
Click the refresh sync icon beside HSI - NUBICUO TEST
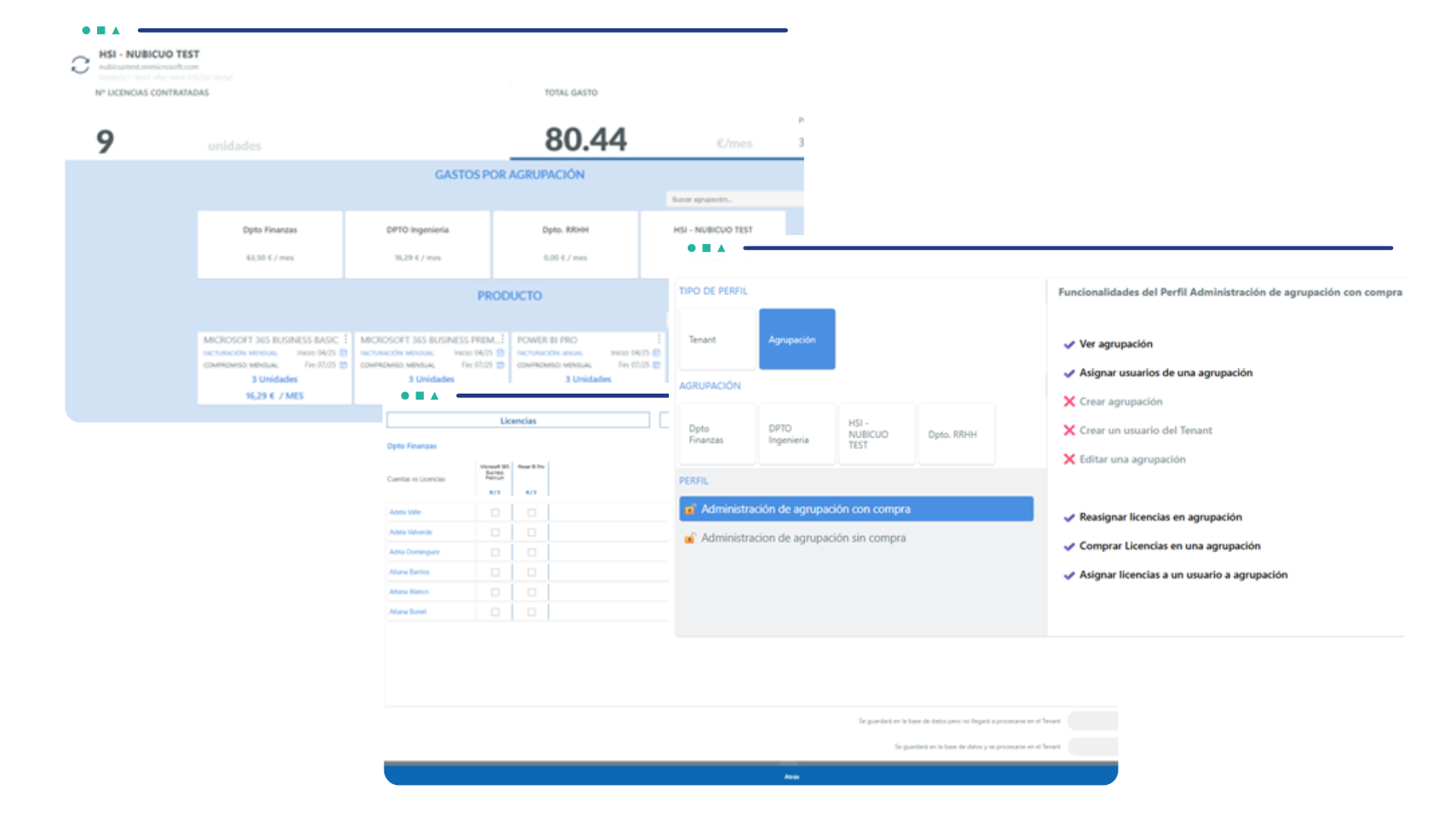[x=80, y=65]
